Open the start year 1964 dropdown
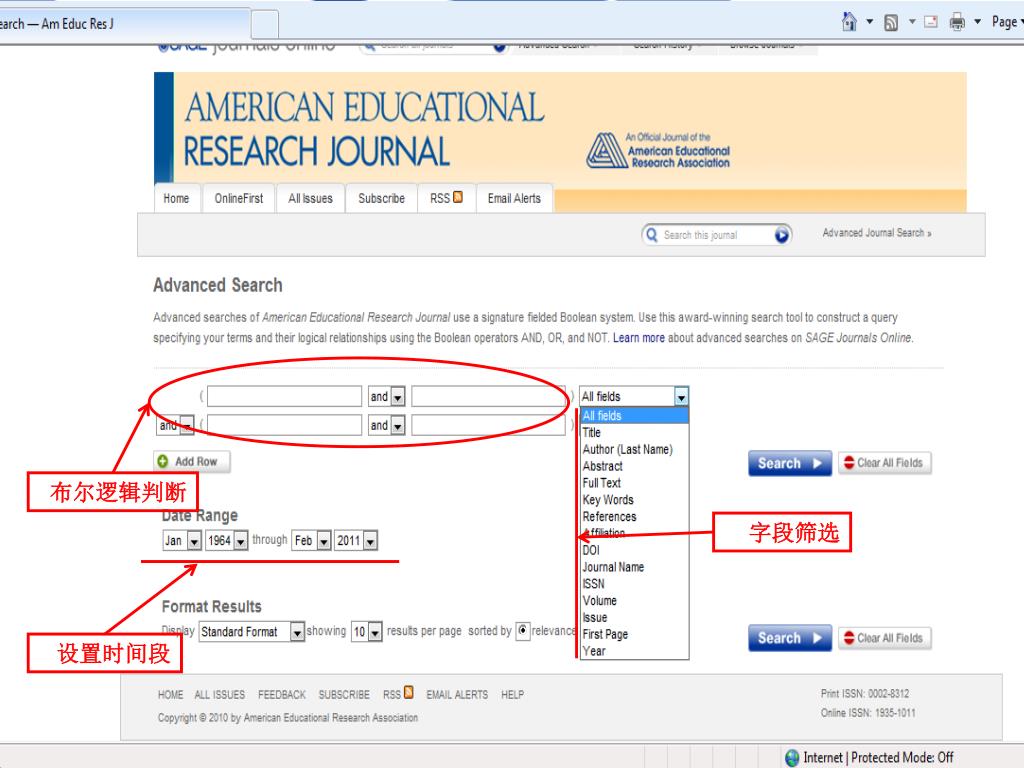Viewport: 1024px width, 768px height. [x=226, y=540]
